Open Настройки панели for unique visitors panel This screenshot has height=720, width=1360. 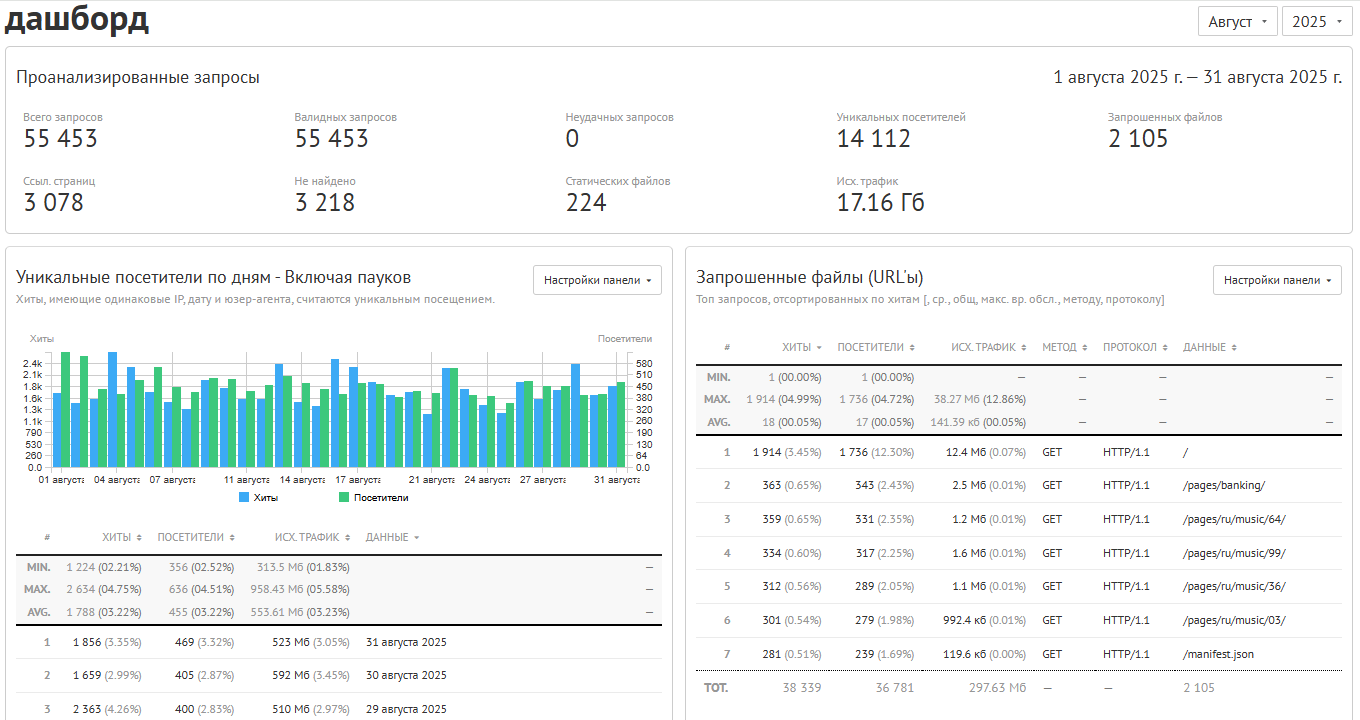(598, 280)
